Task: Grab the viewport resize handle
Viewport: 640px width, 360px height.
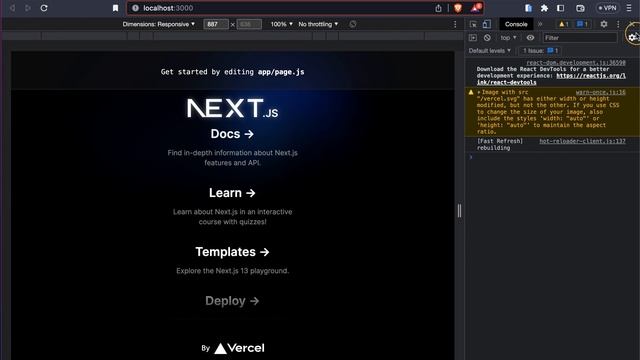Action: [460, 211]
